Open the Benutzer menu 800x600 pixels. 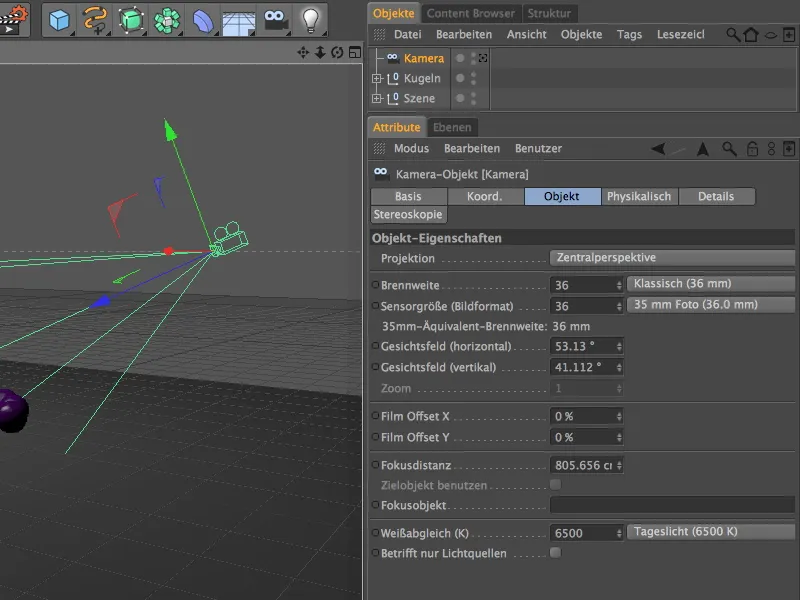pos(538,149)
